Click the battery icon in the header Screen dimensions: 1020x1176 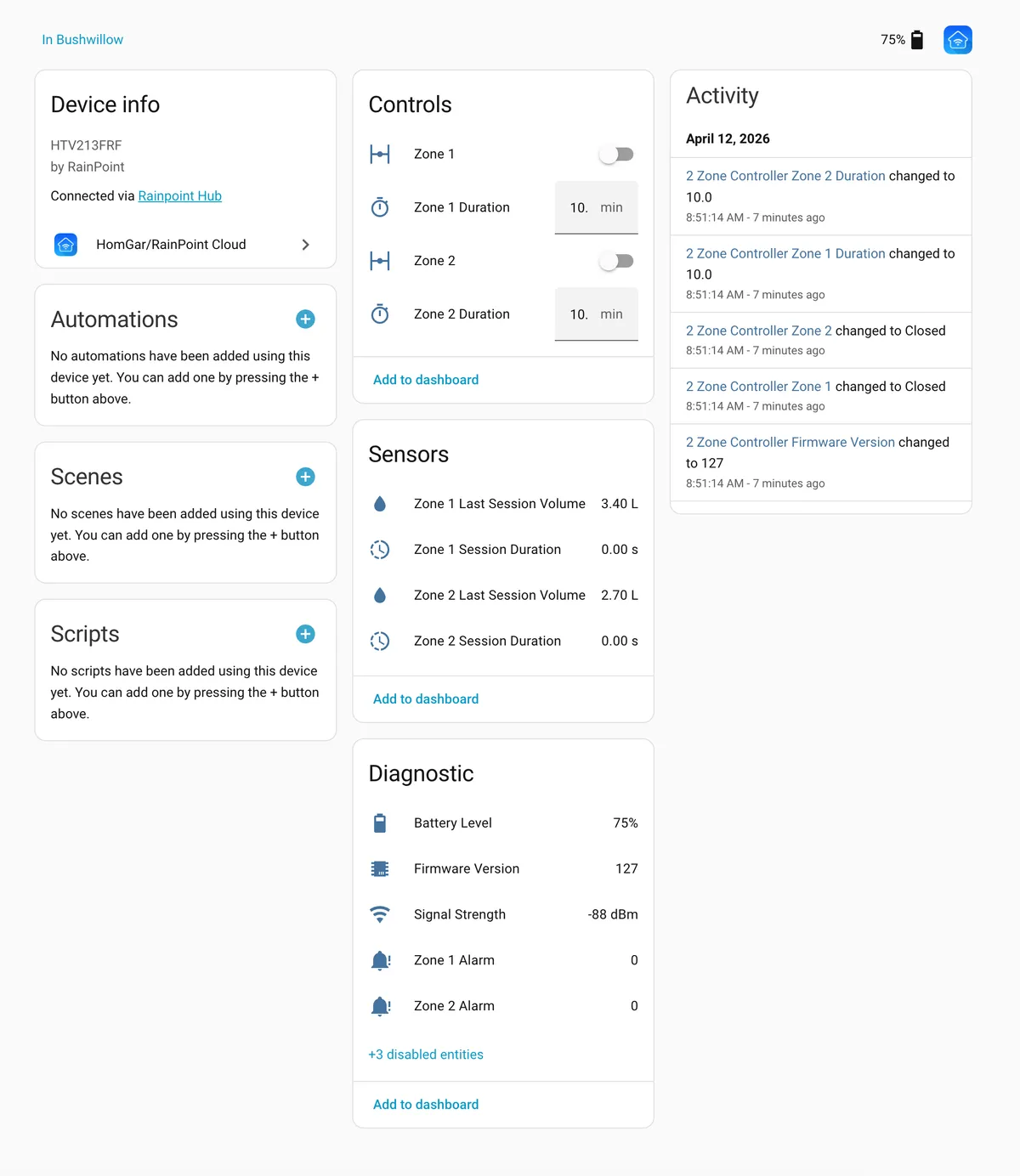tap(917, 40)
